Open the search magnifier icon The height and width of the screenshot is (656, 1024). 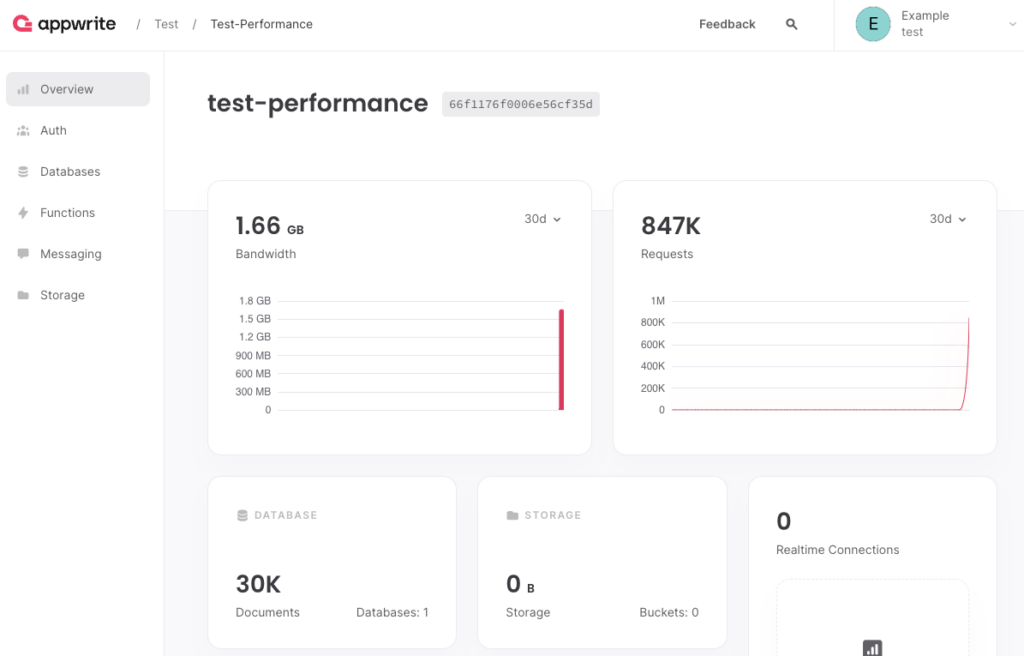(791, 24)
